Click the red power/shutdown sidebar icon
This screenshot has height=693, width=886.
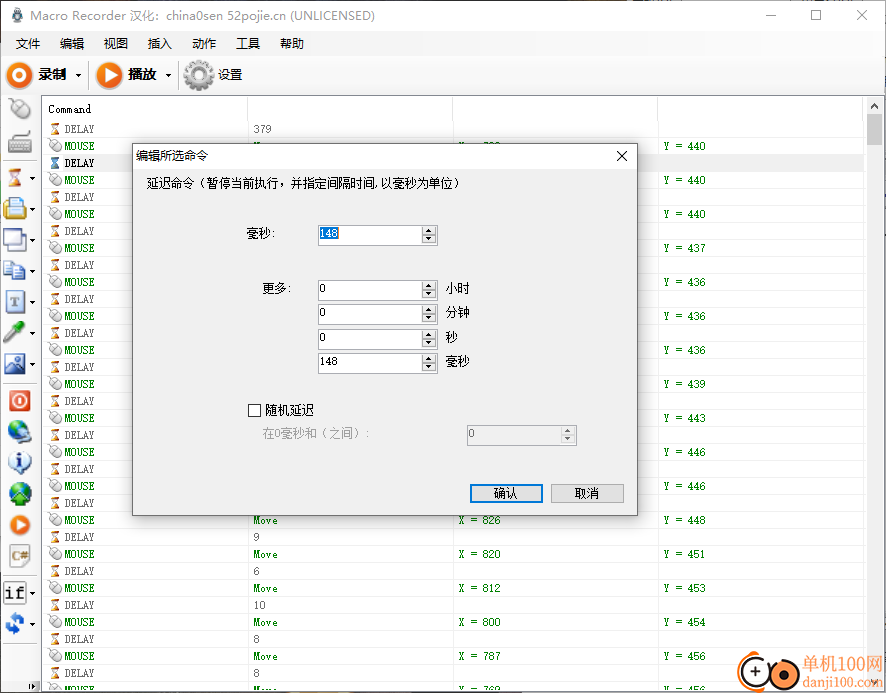20,401
